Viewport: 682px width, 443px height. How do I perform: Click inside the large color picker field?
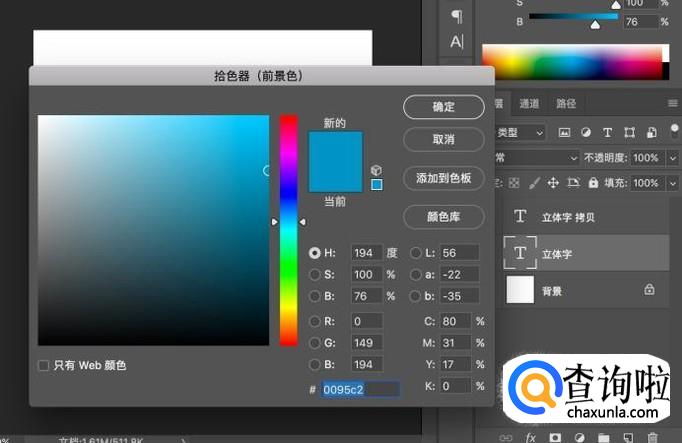coord(154,230)
